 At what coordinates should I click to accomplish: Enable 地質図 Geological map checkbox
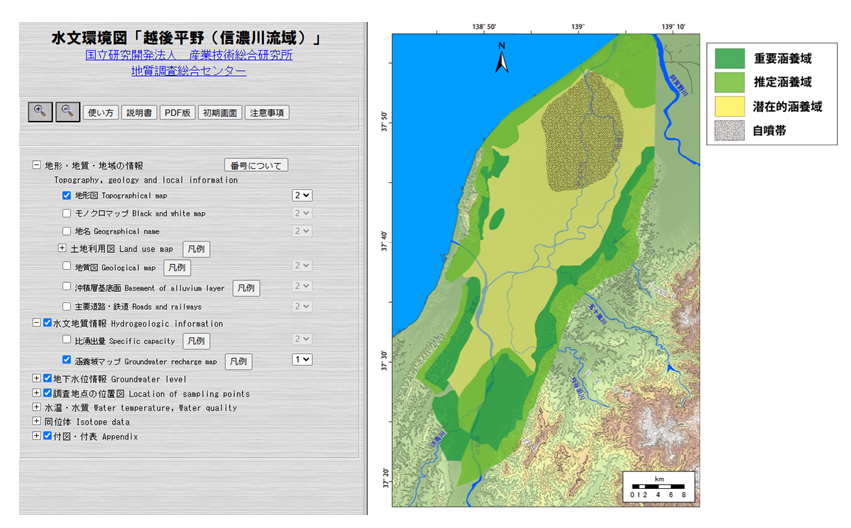[66, 266]
